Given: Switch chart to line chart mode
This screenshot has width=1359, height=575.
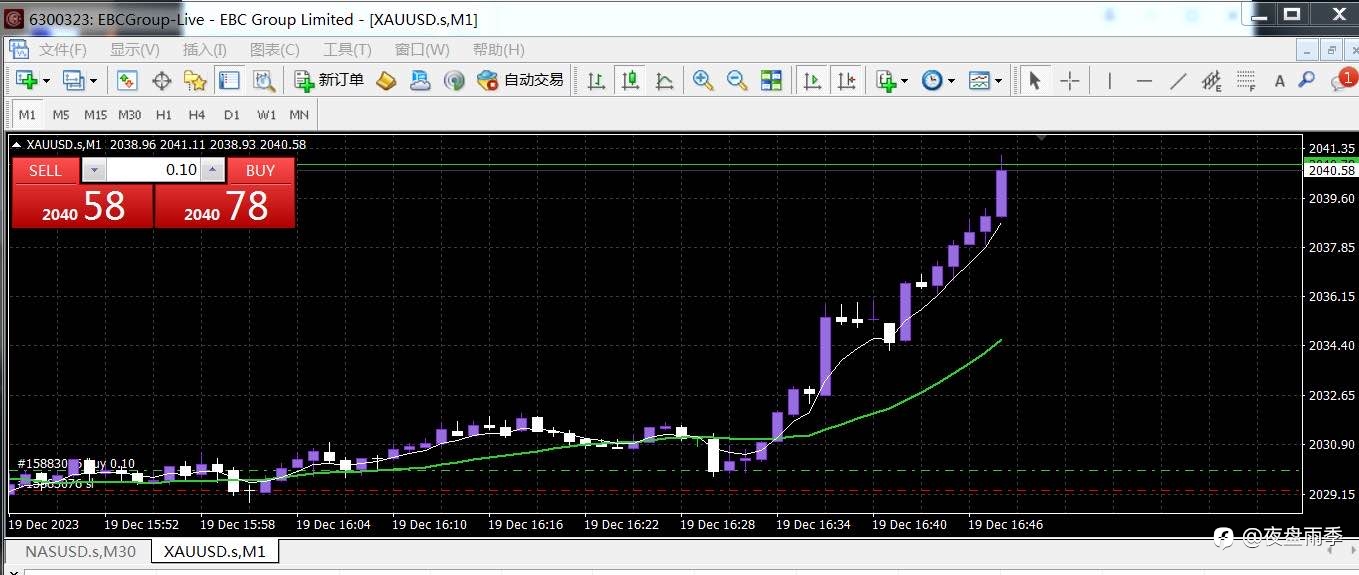Looking at the screenshot, I should click(x=664, y=81).
